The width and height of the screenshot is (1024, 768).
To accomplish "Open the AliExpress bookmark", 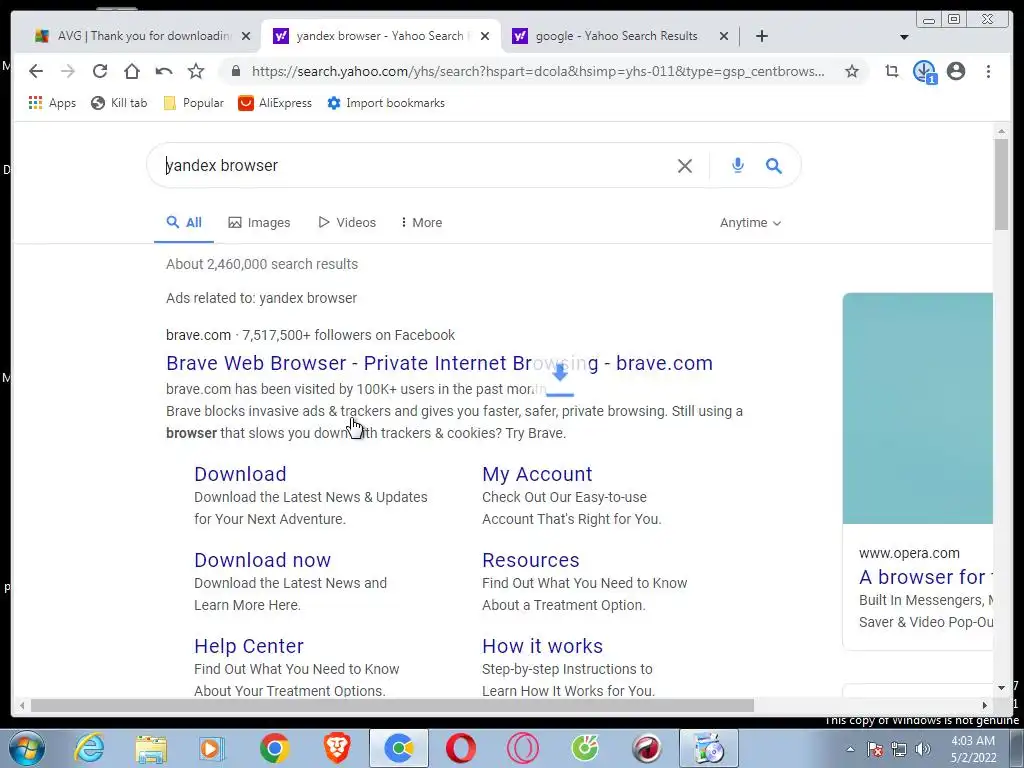I will [x=275, y=103].
